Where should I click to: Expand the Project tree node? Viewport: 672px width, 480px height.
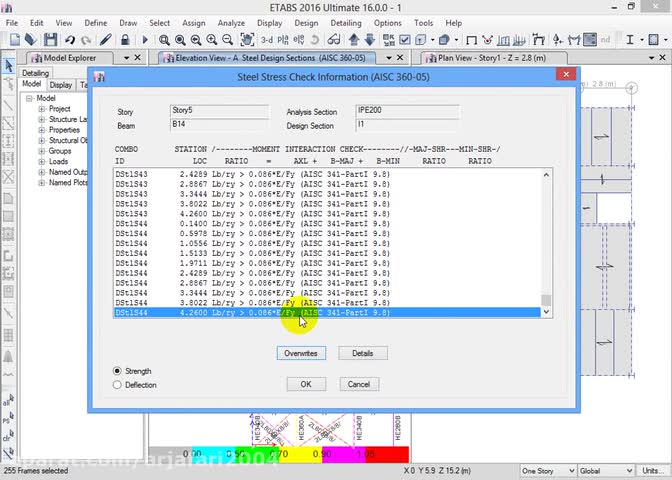[x=42, y=109]
